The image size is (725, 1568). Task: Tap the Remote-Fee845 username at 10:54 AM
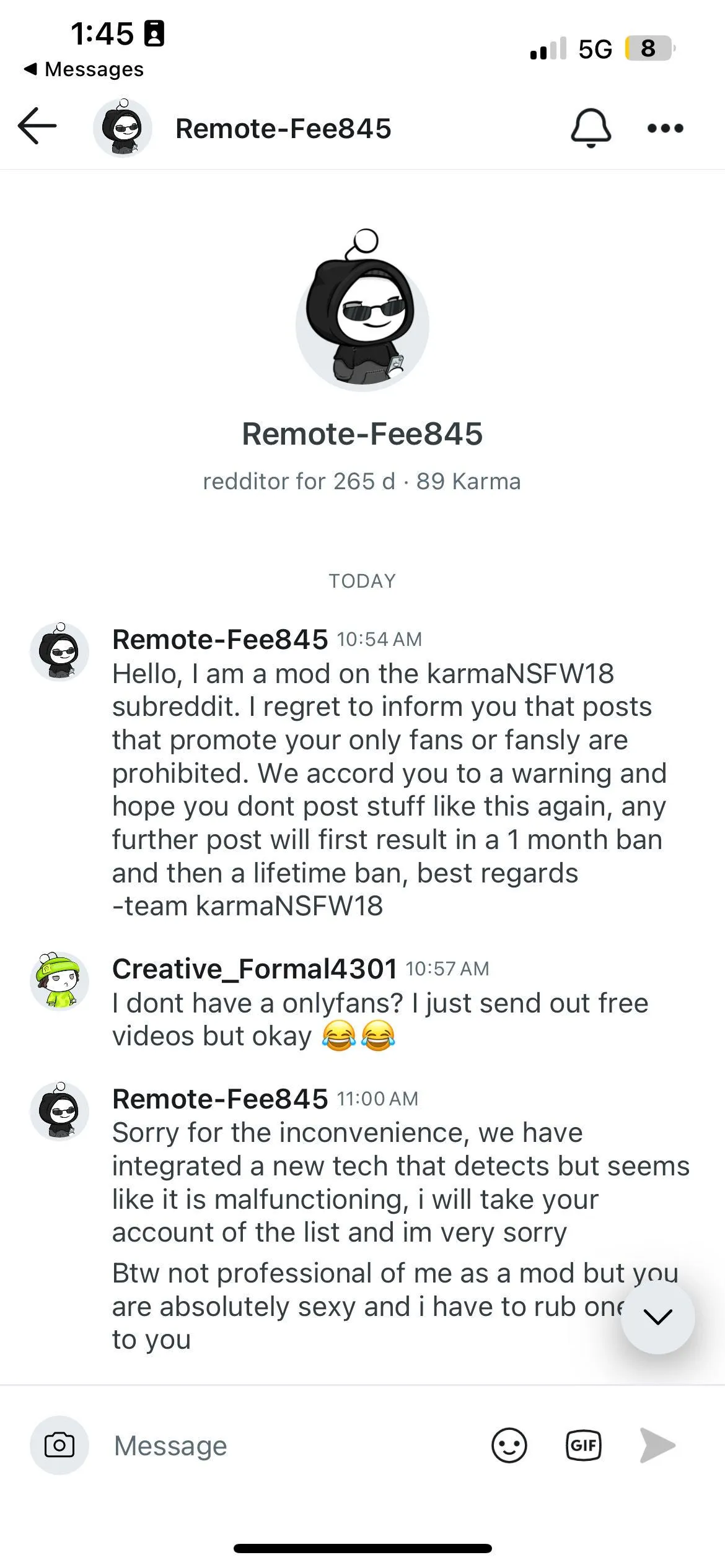pyautogui.click(x=220, y=639)
